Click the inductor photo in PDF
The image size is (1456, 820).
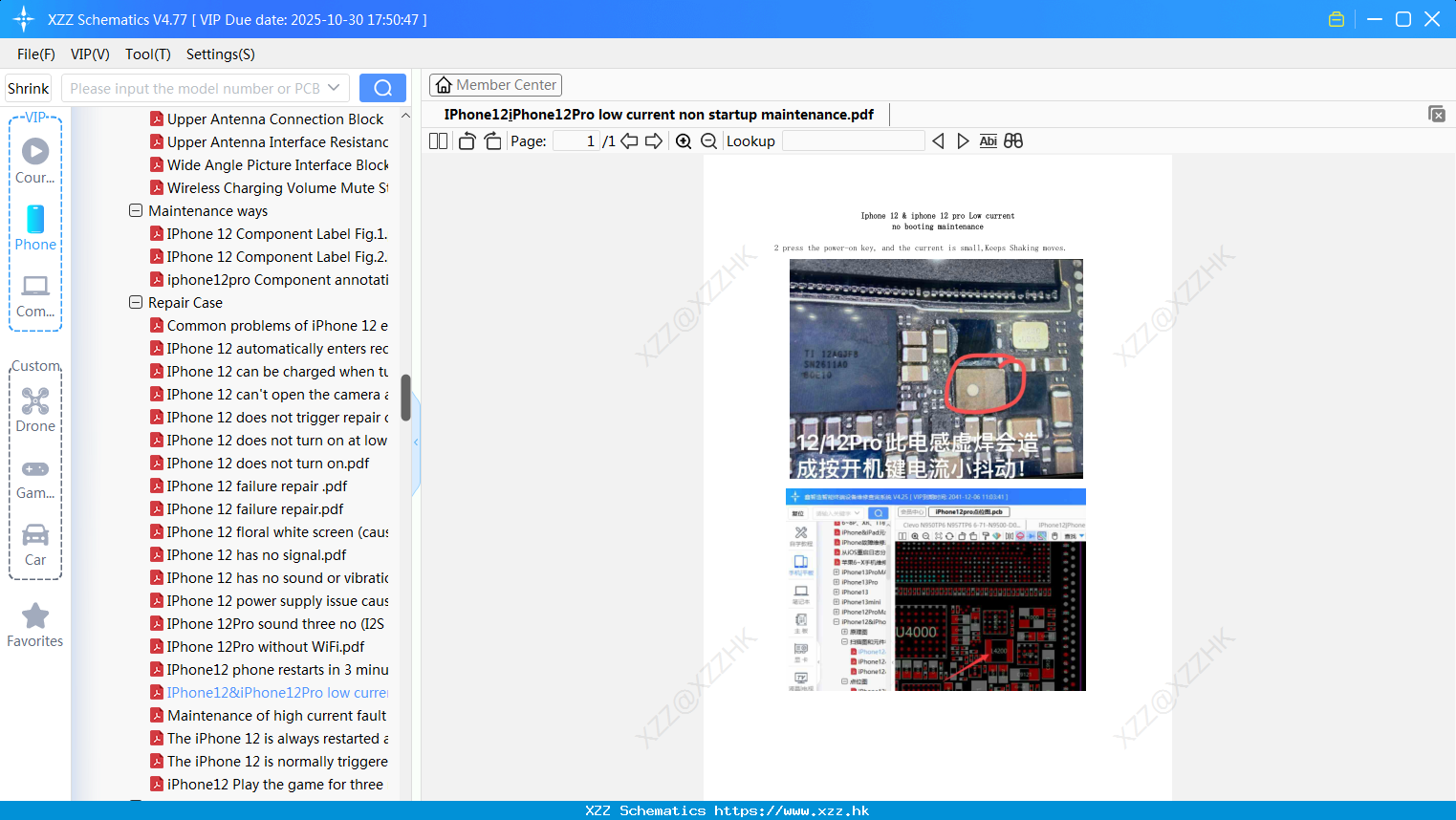click(x=936, y=368)
